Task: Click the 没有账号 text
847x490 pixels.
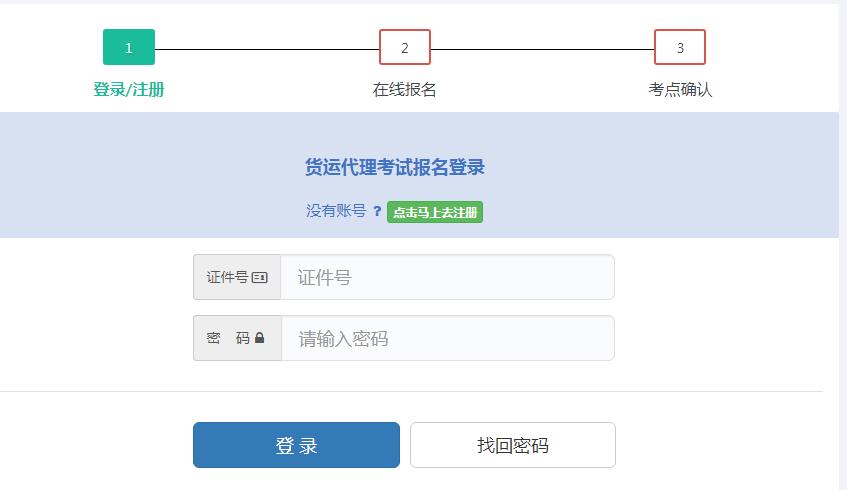Action: [336, 211]
